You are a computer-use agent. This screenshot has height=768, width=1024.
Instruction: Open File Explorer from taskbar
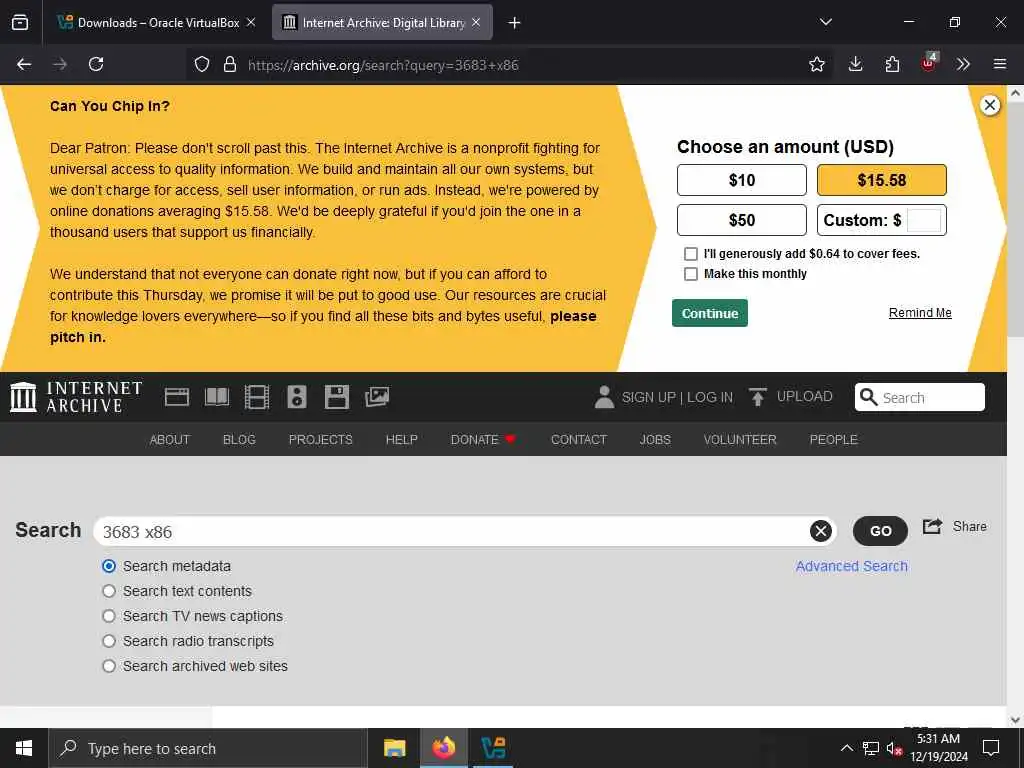point(394,748)
